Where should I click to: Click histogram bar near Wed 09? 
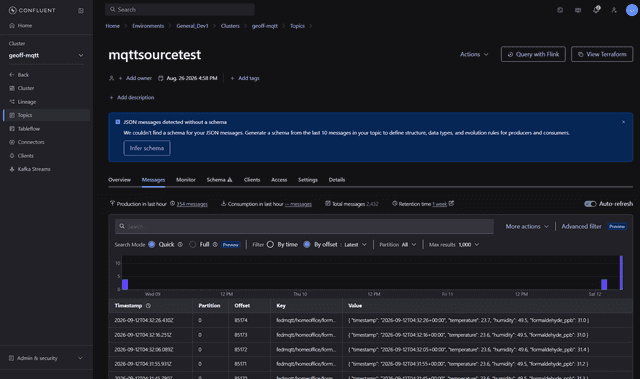tap(125, 284)
